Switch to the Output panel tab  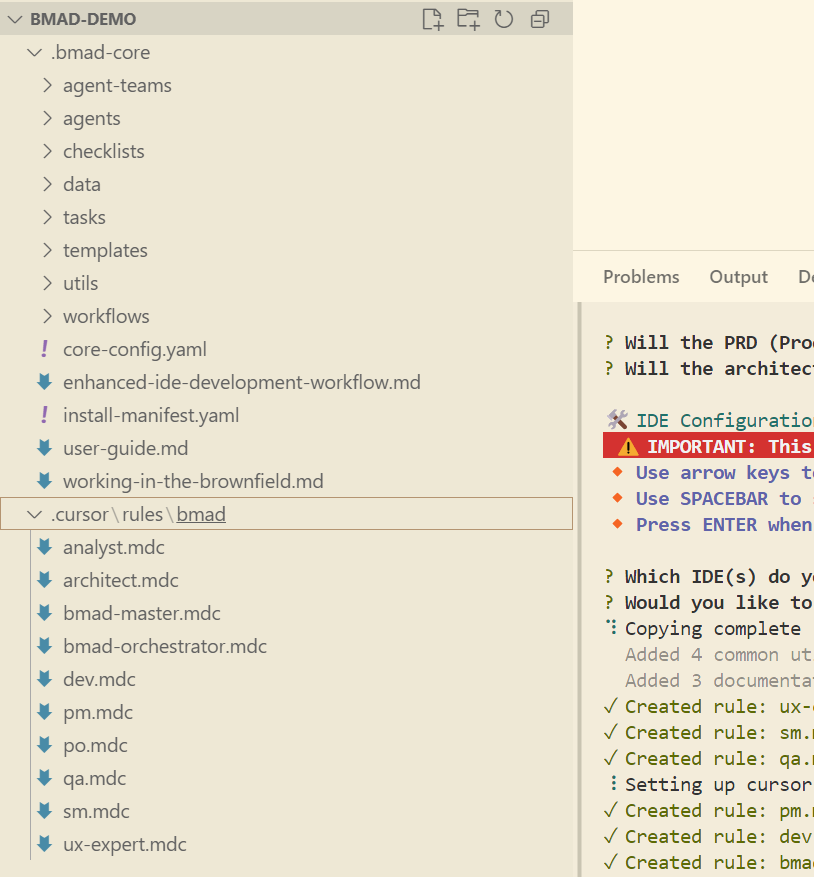pyautogui.click(x=738, y=277)
